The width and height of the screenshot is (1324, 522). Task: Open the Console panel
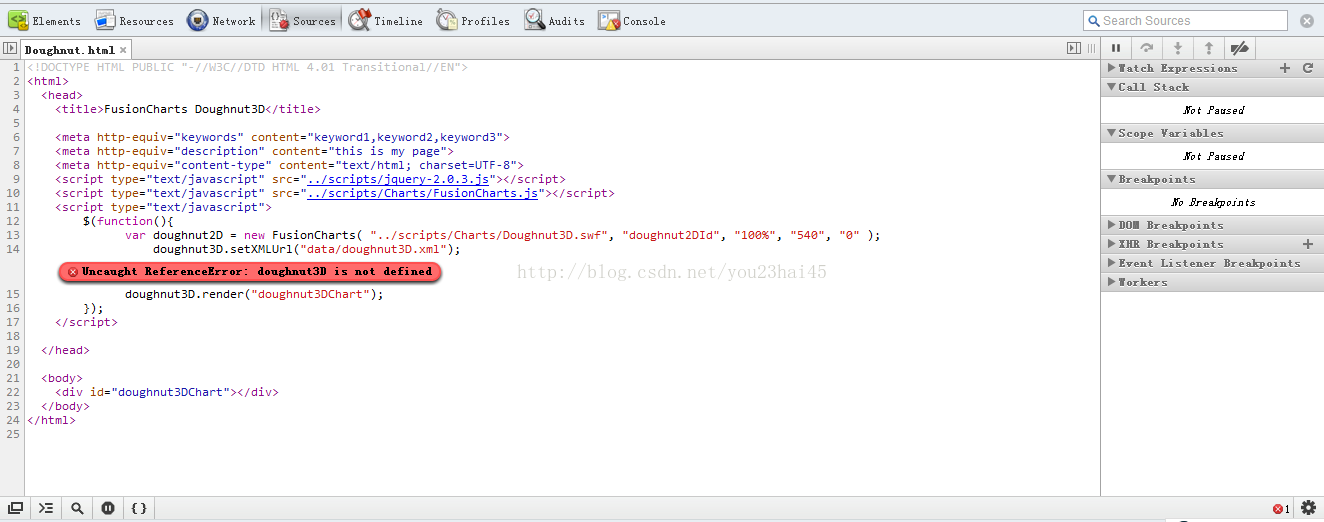point(632,20)
